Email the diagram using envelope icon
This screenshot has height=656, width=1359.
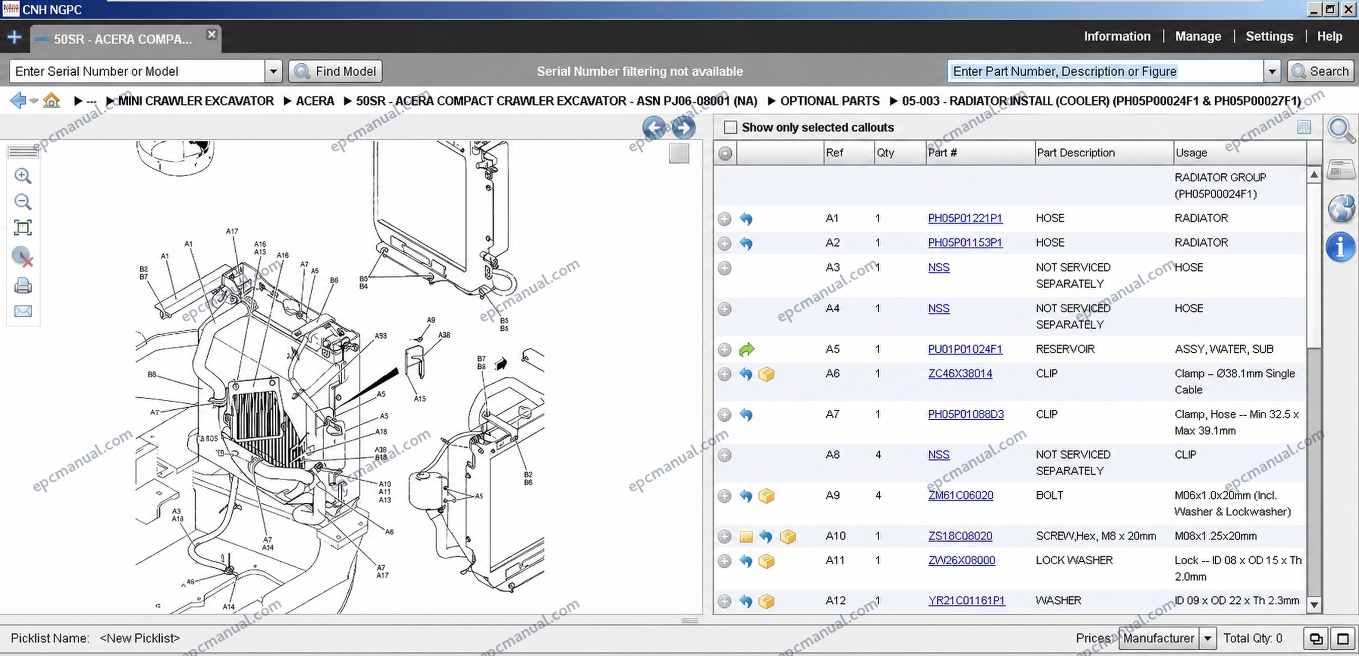(x=23, y=311)
